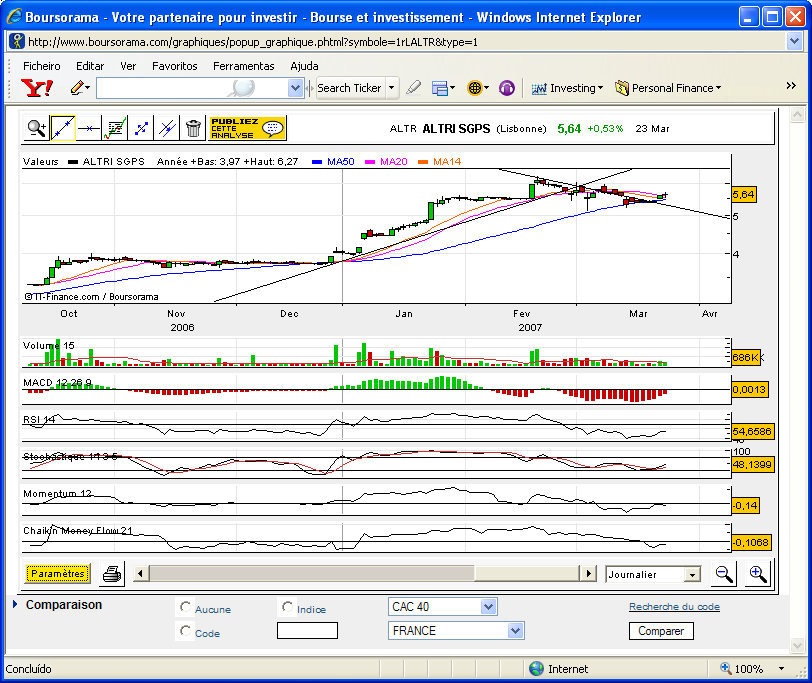Select the chart zoom magnifier tool
The width and height of the screenshot is (812, 683).
pyautogui.click(x=37, y=128)
